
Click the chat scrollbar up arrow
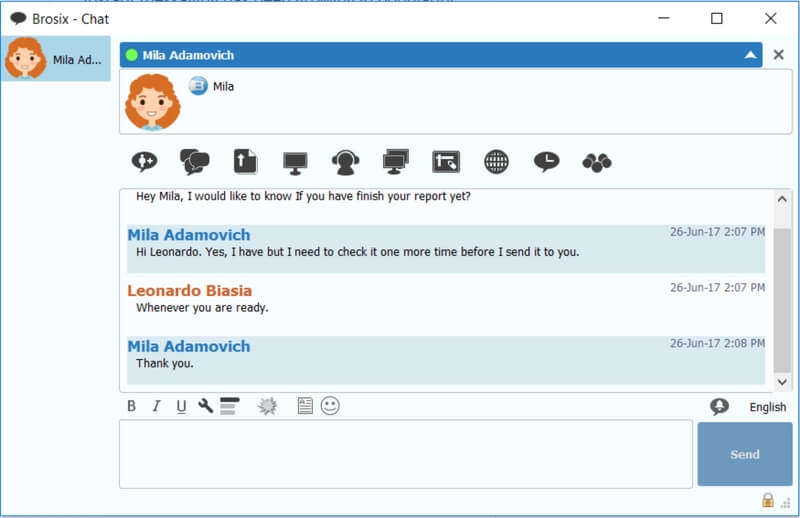pos(782,199)
